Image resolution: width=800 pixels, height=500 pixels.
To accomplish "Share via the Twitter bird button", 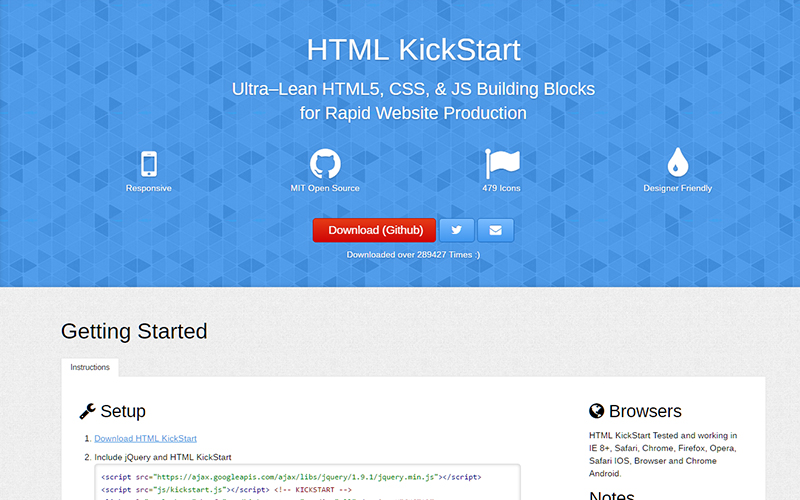I will point(457,230).
